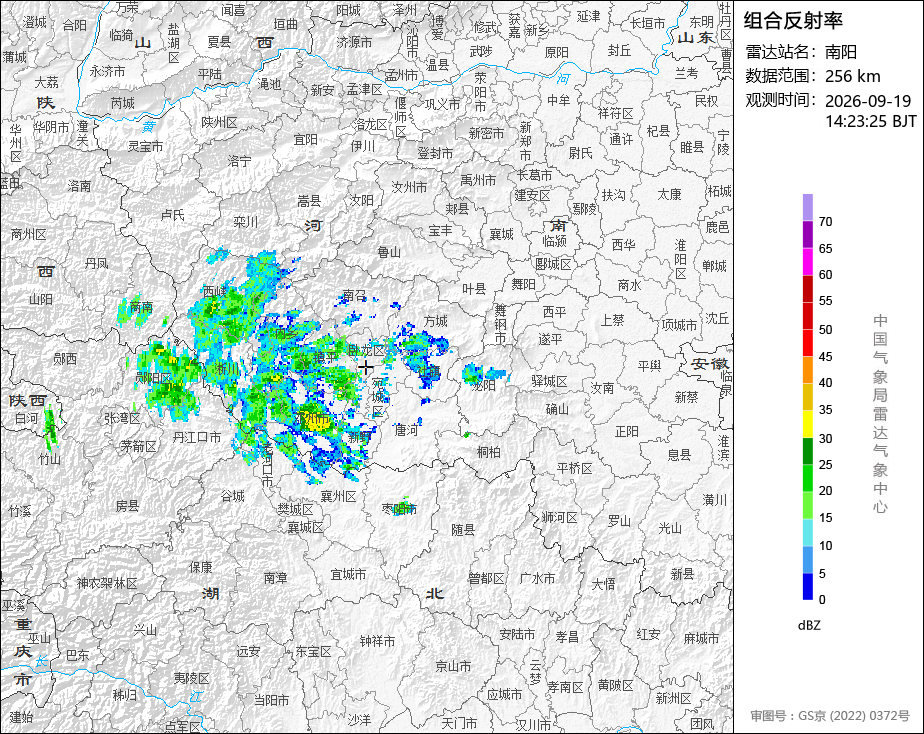Click the 南召 county label on the map
This screenshot has height=734, width=924.
354,295
